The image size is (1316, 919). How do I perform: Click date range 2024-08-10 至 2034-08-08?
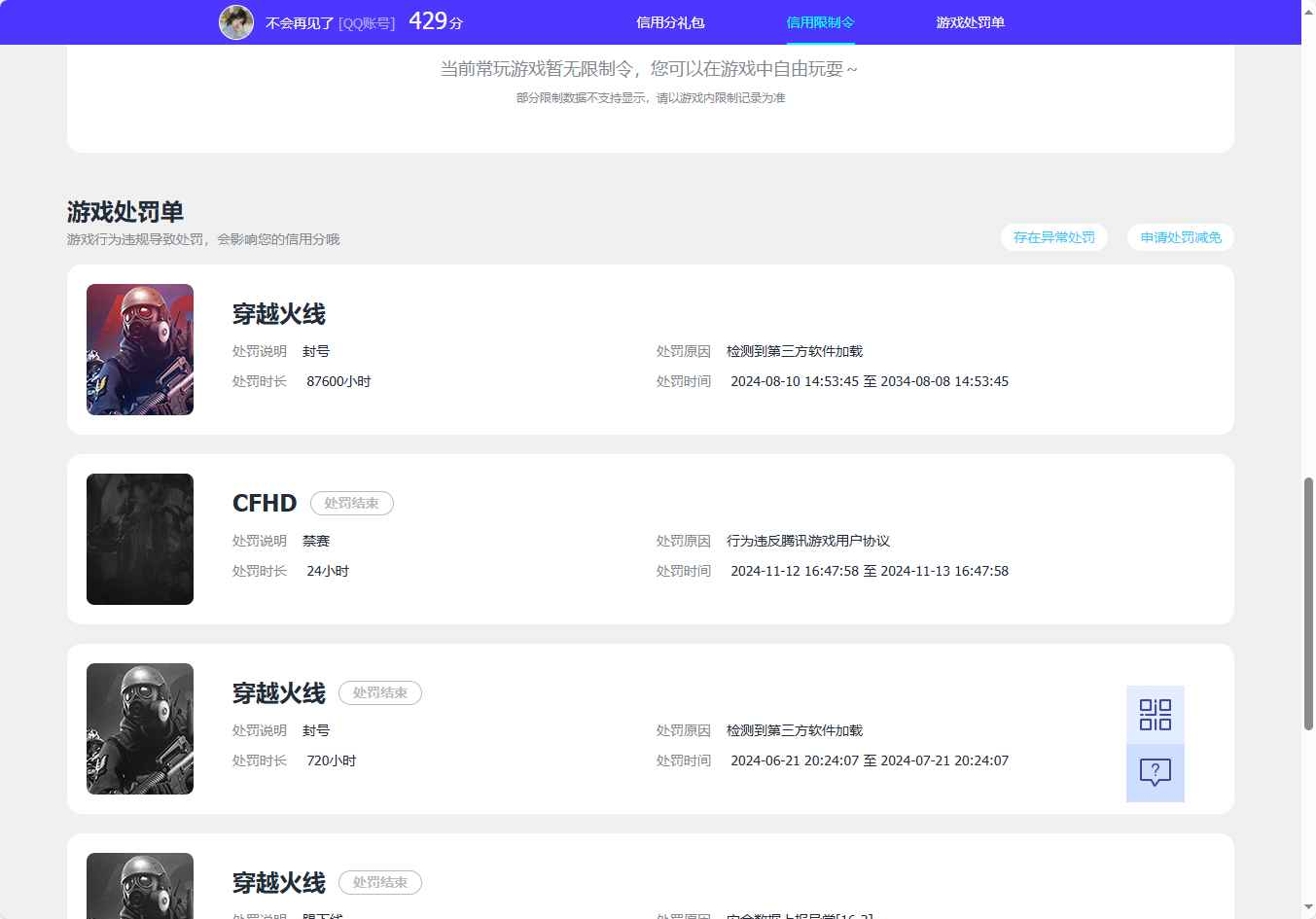tap(870, 381)
